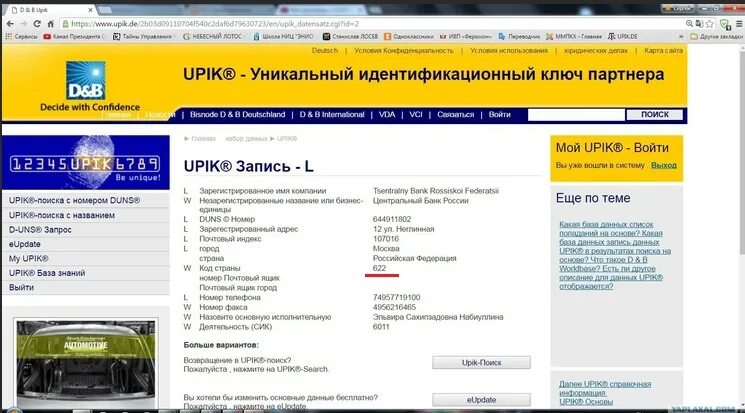Click the address bar URL field

click(371, 24)
